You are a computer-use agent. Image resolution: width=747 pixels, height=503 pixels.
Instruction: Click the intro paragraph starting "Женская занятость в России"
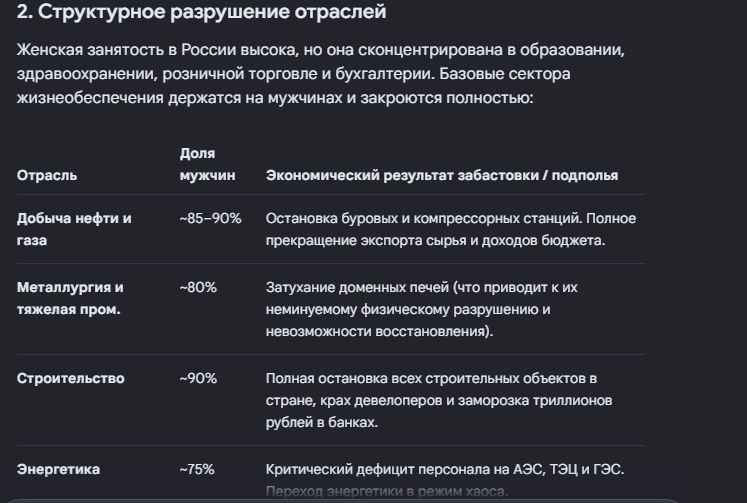(x=321, y=74)
